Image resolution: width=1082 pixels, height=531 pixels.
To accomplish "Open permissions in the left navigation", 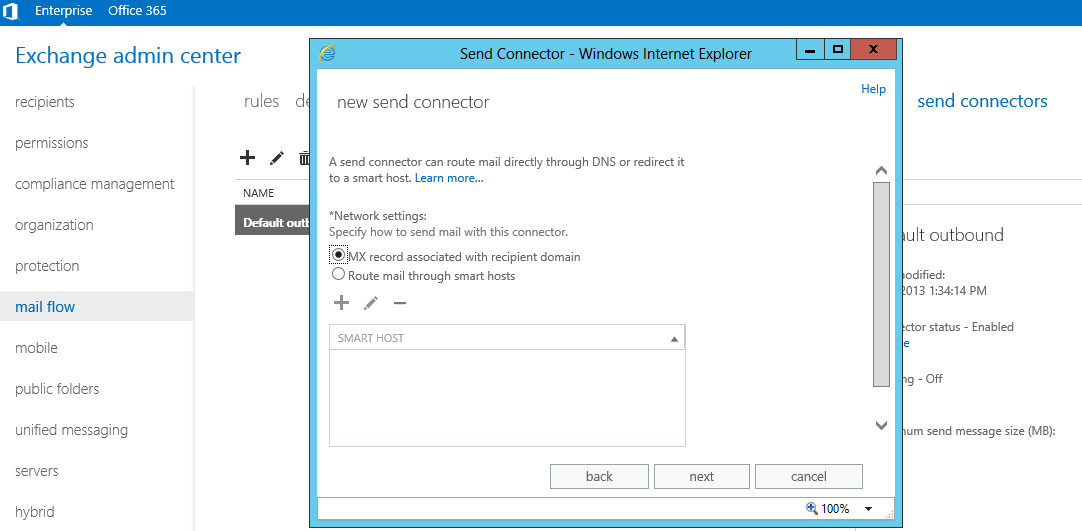I will (52, 143).
